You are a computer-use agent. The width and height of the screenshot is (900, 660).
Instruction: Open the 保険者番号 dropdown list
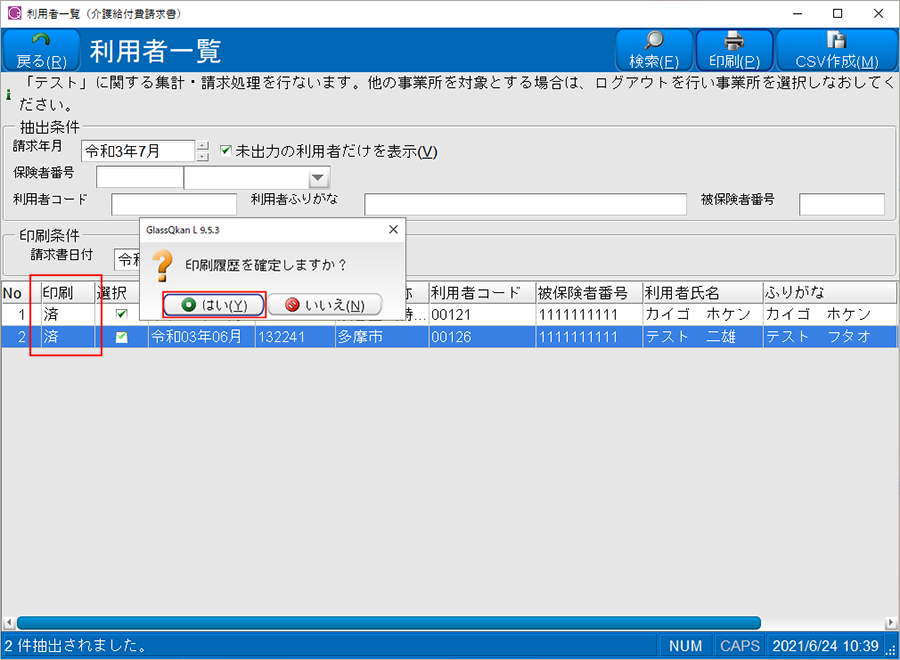(x=318, y=178)
